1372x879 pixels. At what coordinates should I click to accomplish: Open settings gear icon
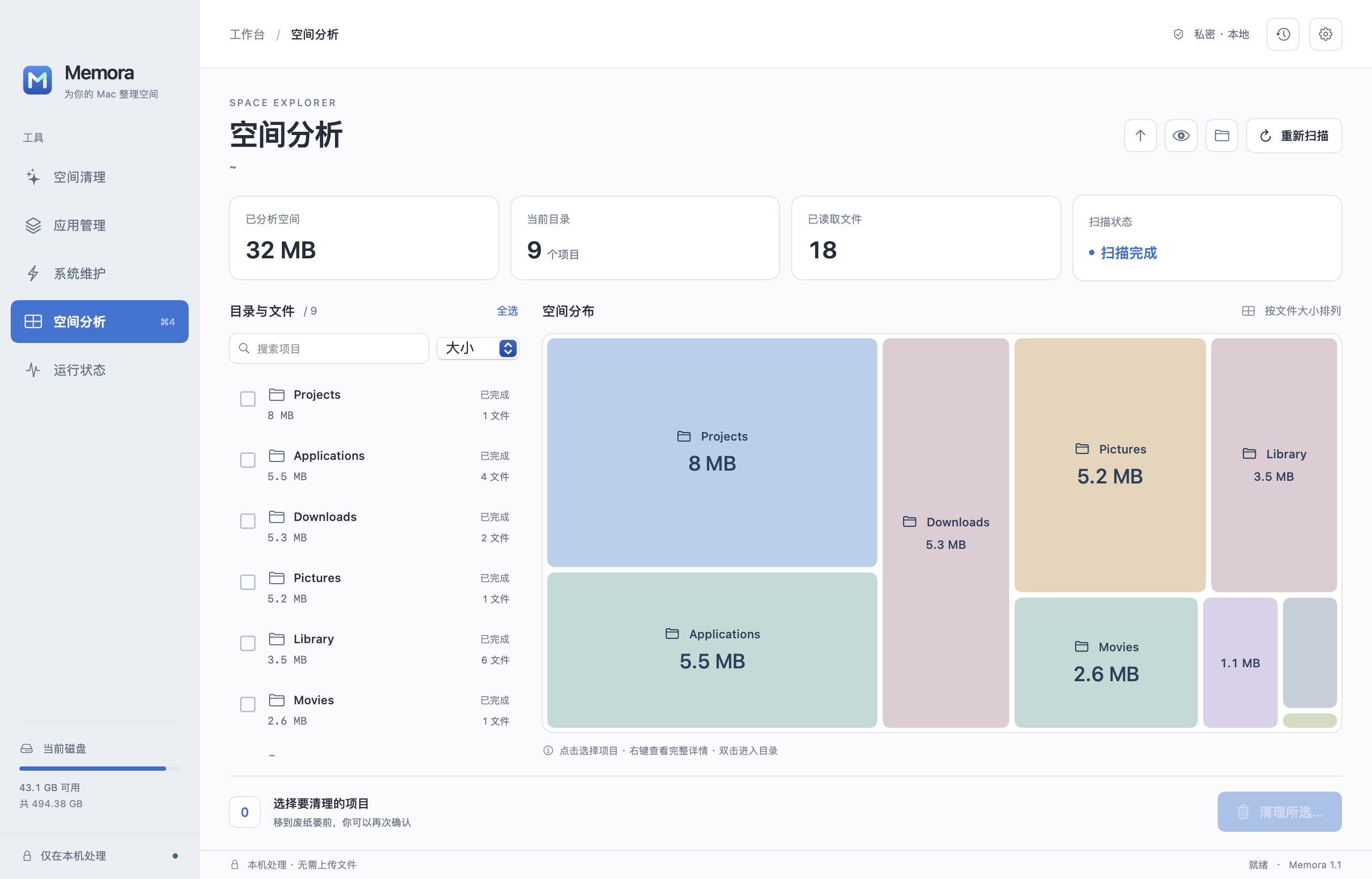click(x=1325, y=34)
